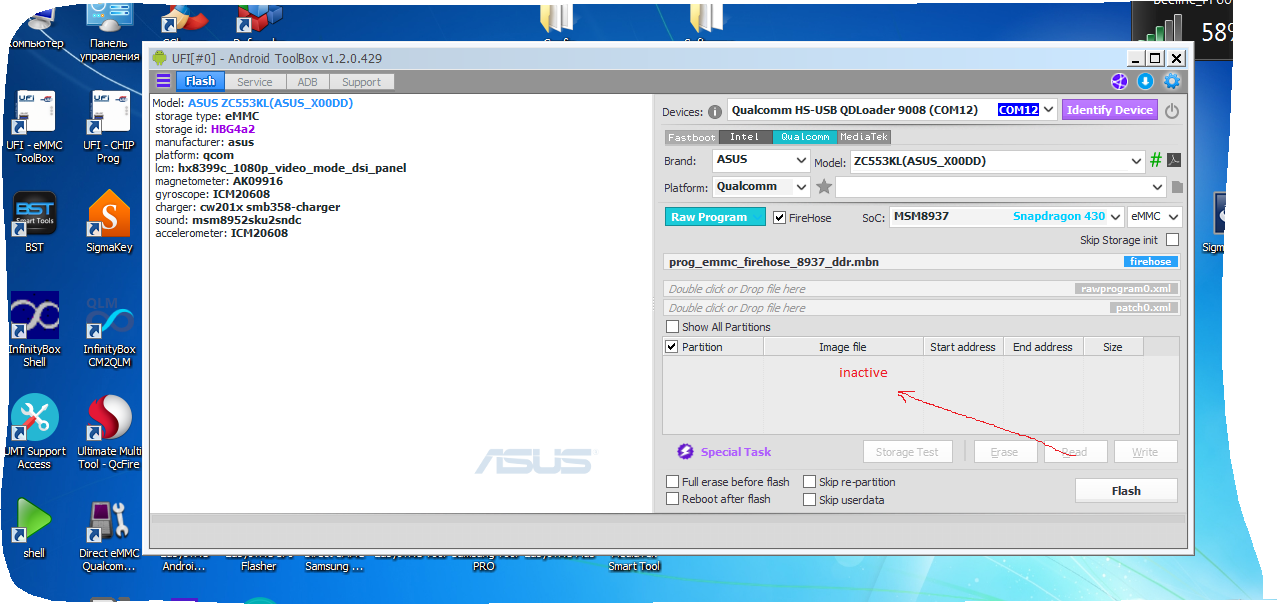Open SigmaKey desktop icon

click(109, 222)
